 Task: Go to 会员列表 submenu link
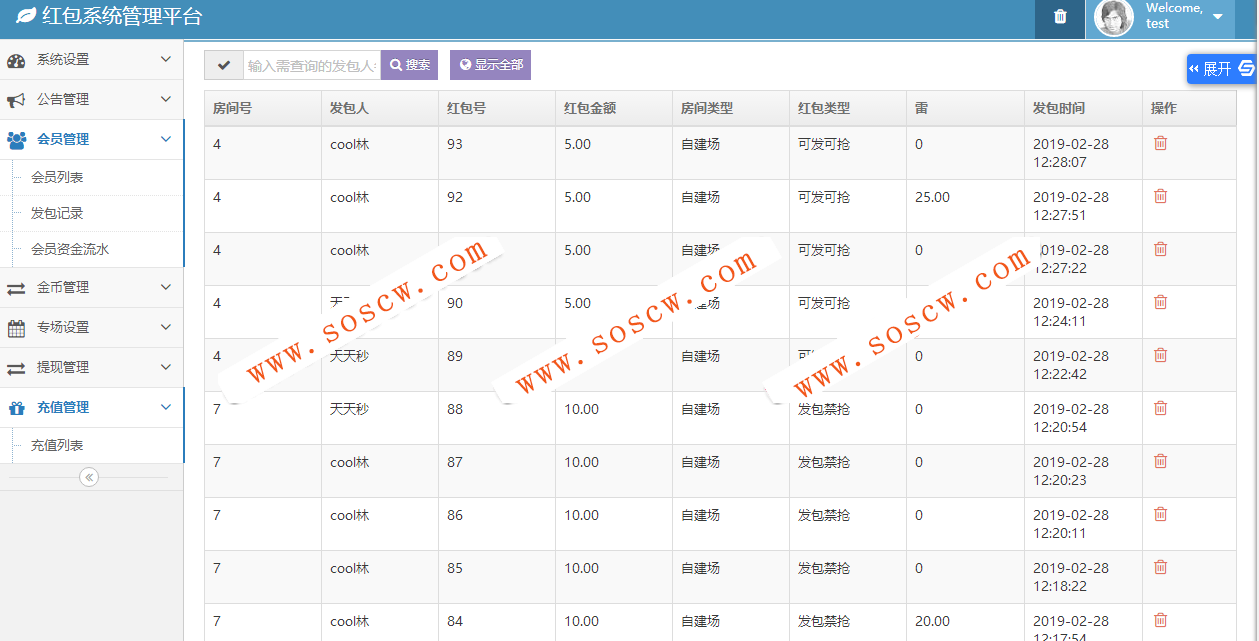click(57, 178)
